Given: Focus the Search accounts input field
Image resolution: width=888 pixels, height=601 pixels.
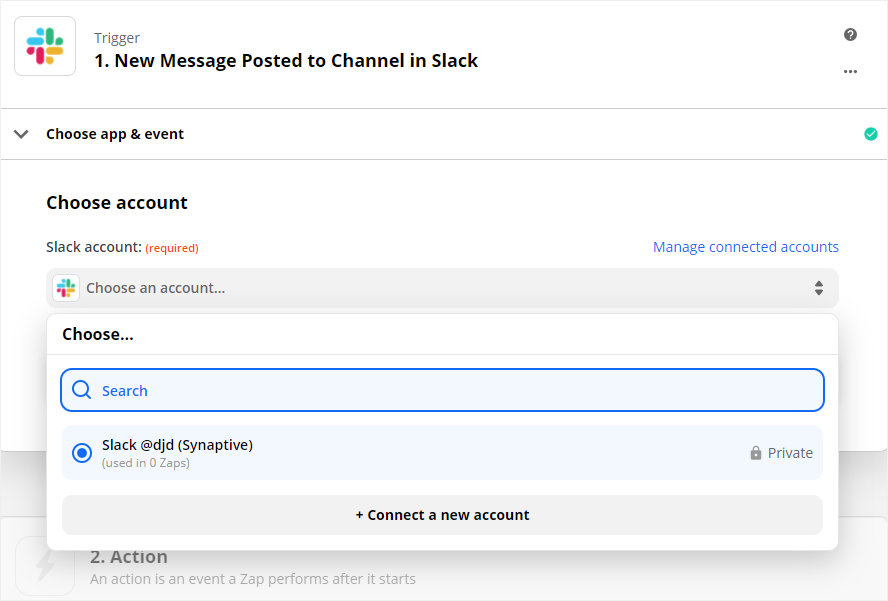Looking at the screenshot, I should (x=442, y=390).
